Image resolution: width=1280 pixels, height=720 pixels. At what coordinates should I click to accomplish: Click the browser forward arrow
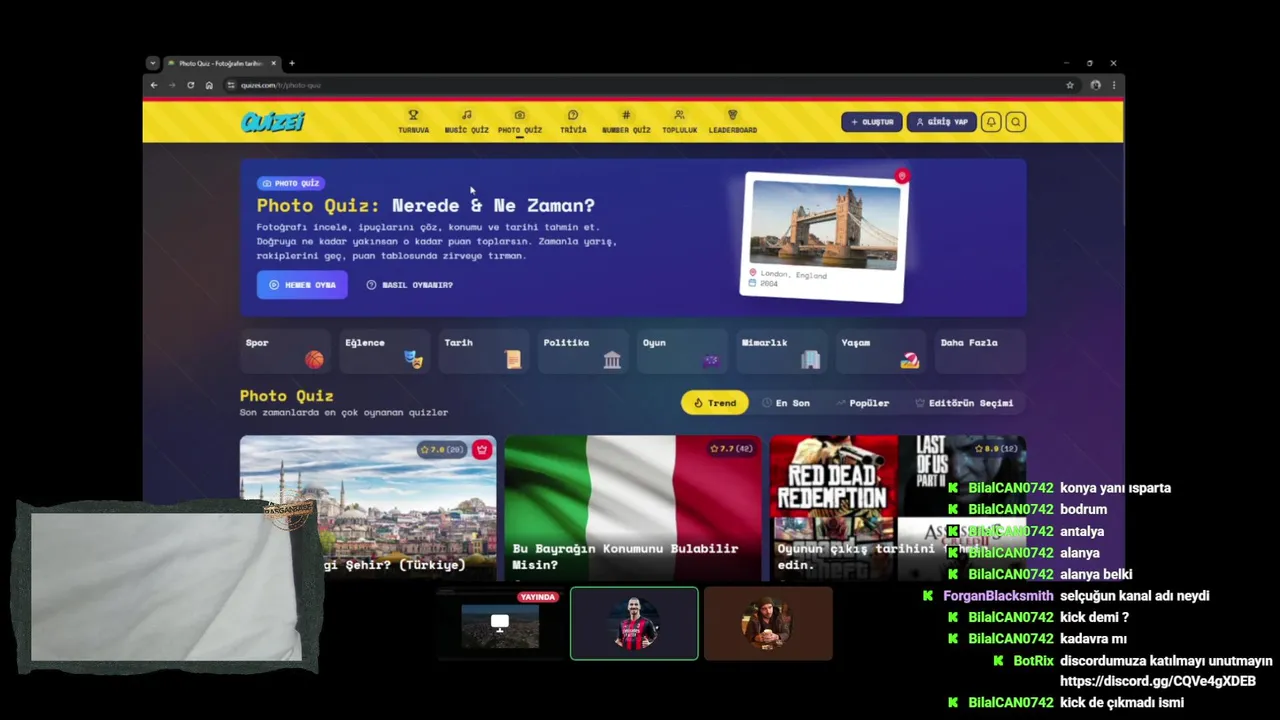[172, 85]
